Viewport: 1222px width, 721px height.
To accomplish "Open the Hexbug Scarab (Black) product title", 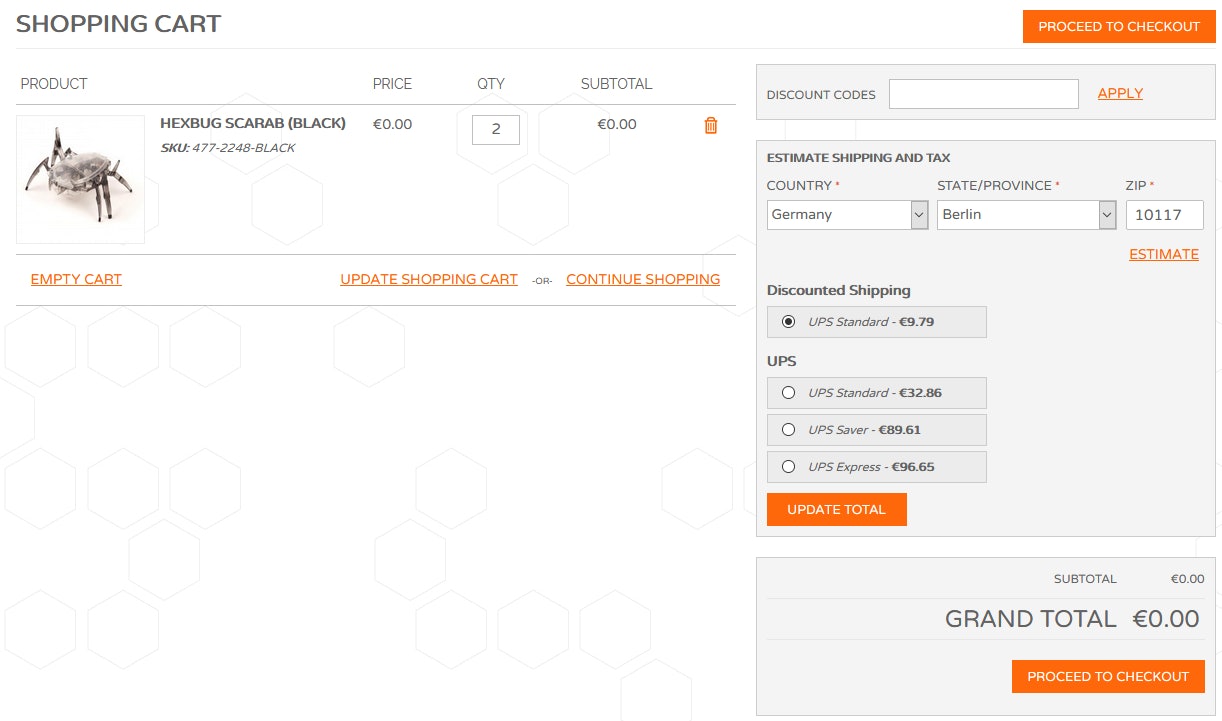I will pyautogui.click(x=253, y=124).
